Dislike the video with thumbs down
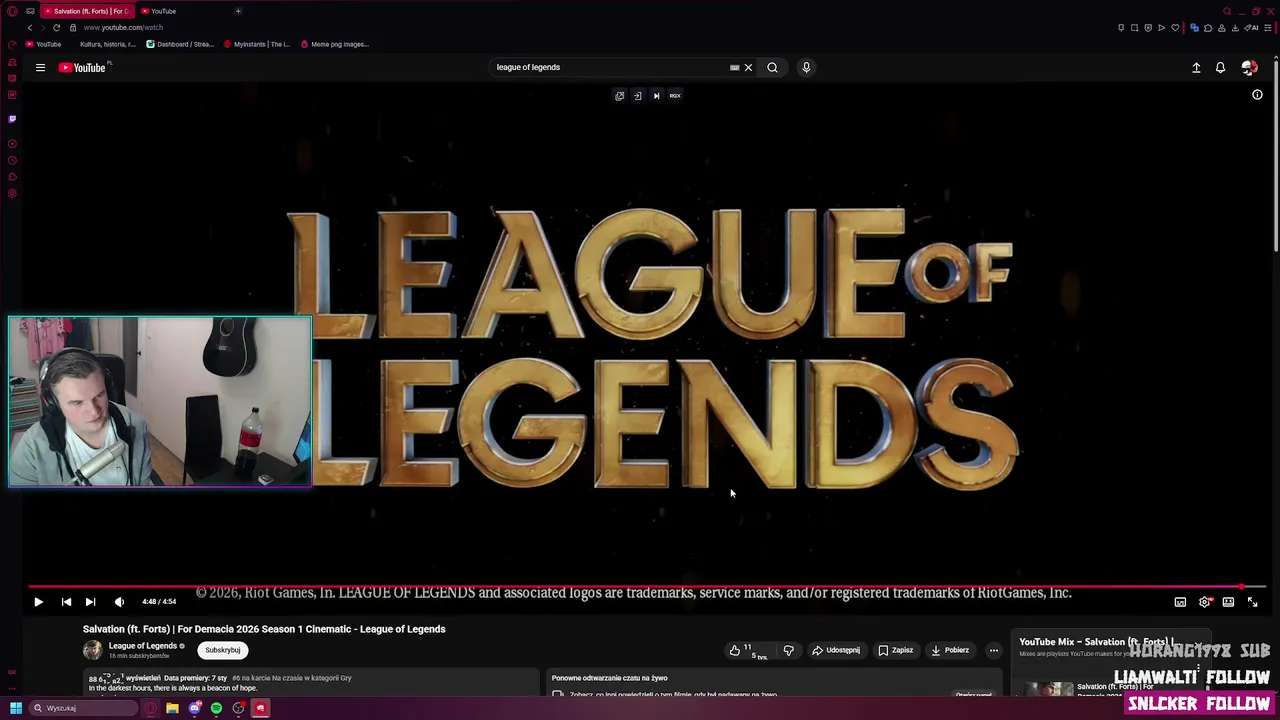 pyautogui.click(x=788, y=650)
